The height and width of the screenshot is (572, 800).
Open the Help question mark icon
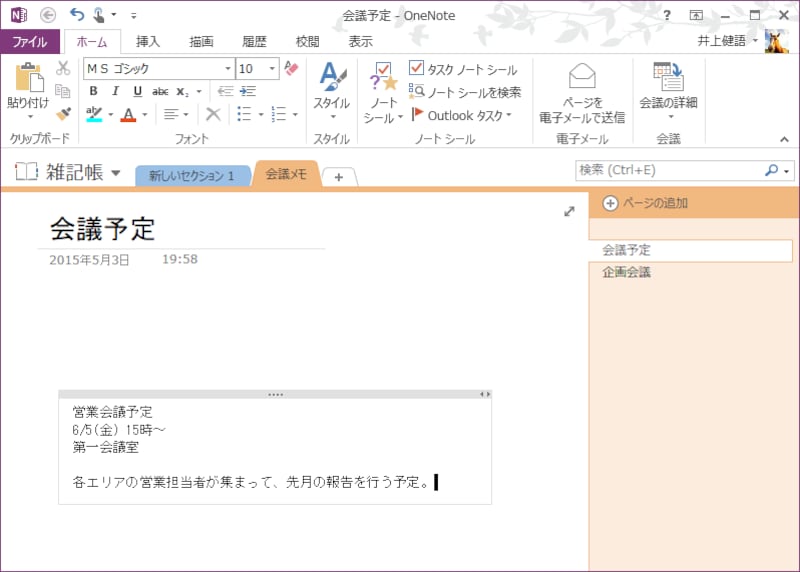click(667, 15)
